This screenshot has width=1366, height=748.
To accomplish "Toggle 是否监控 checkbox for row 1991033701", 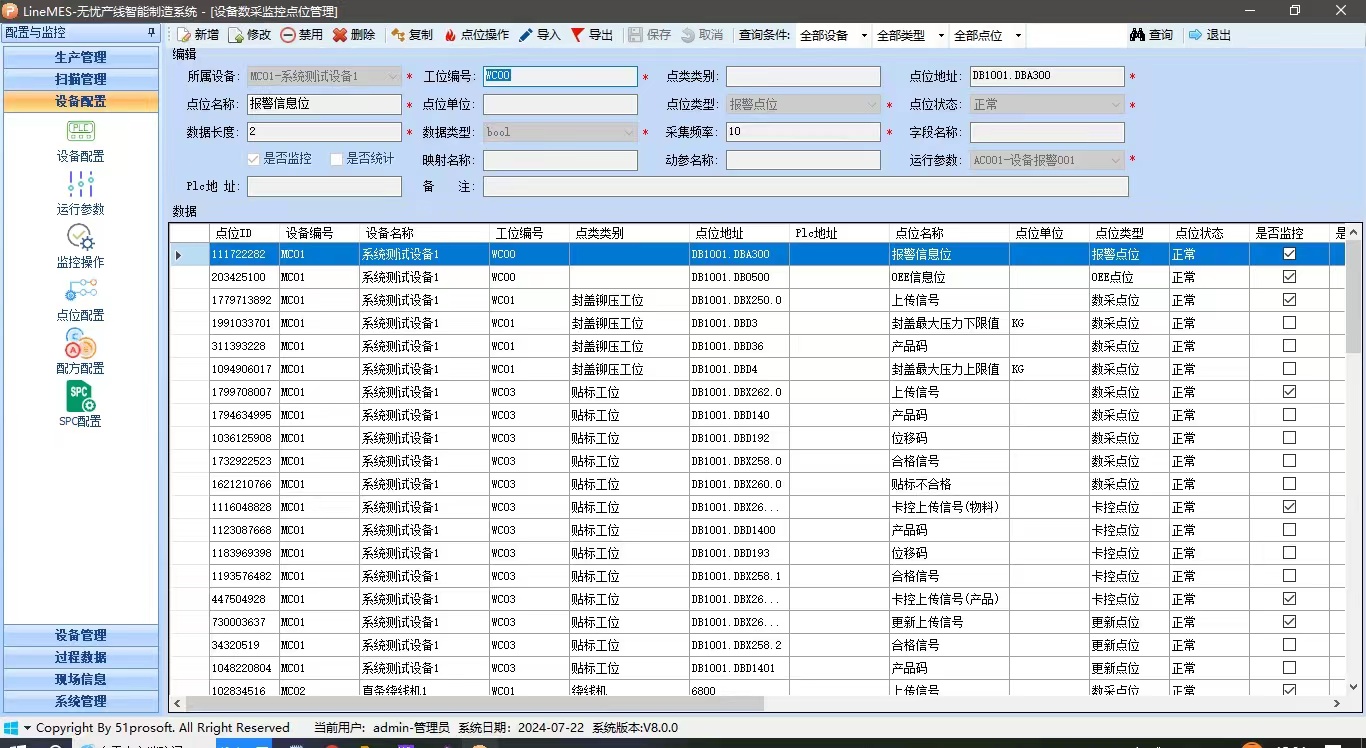I will (1289, 323).
